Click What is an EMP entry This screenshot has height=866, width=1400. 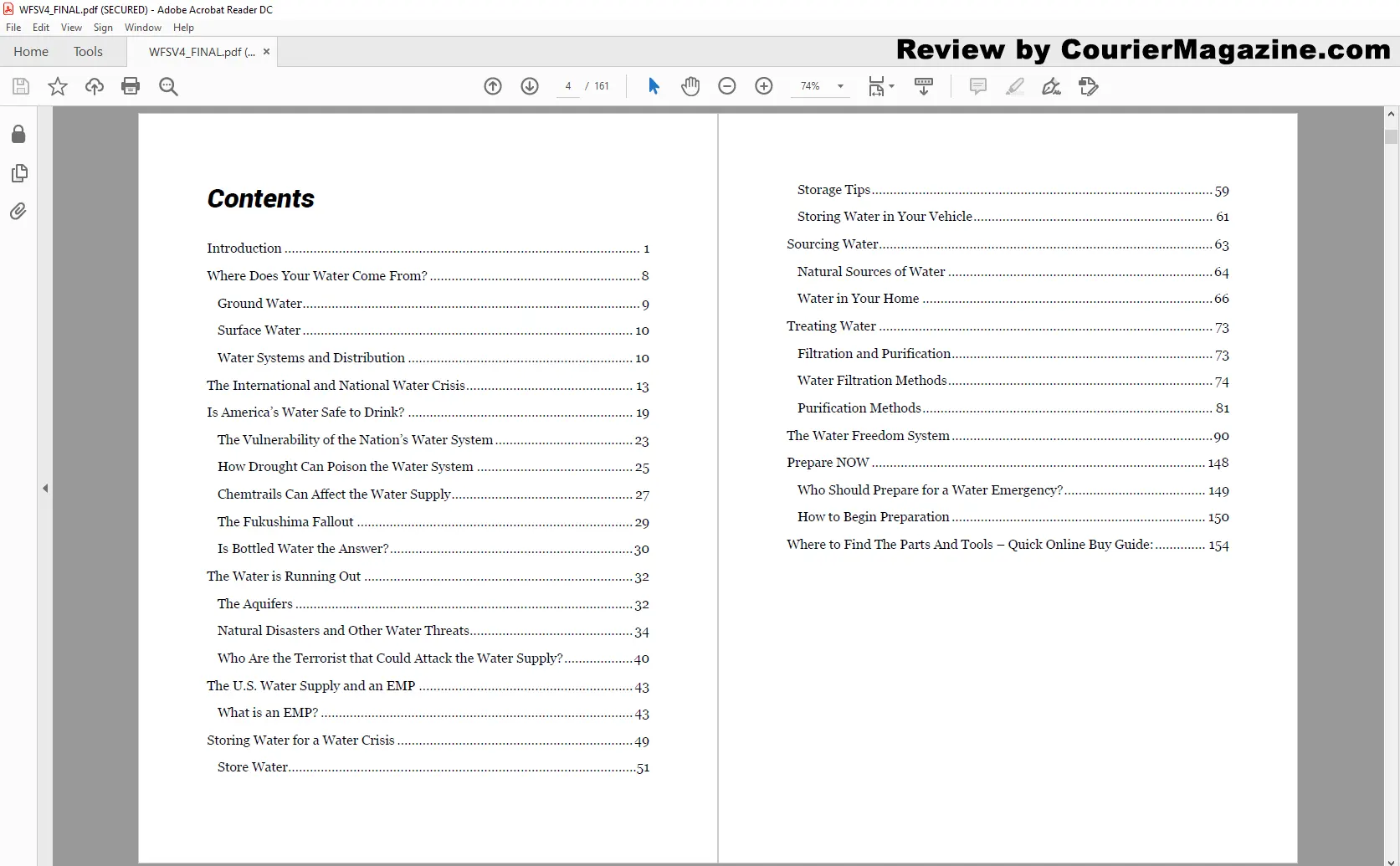pos(433,713)
